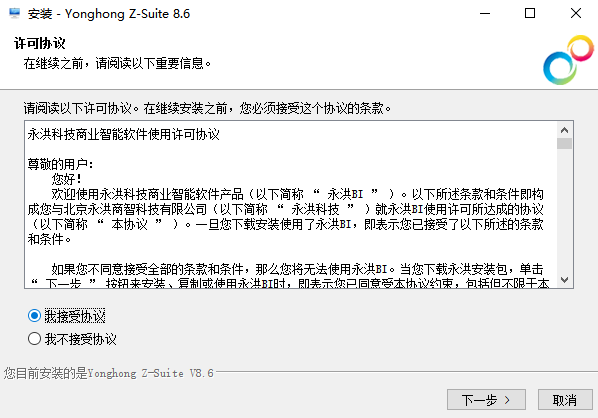Image resolution: width=598 pixels, height=418 pixels.
Task: Click the 取消 button
Action: click(x=565, y=400)
